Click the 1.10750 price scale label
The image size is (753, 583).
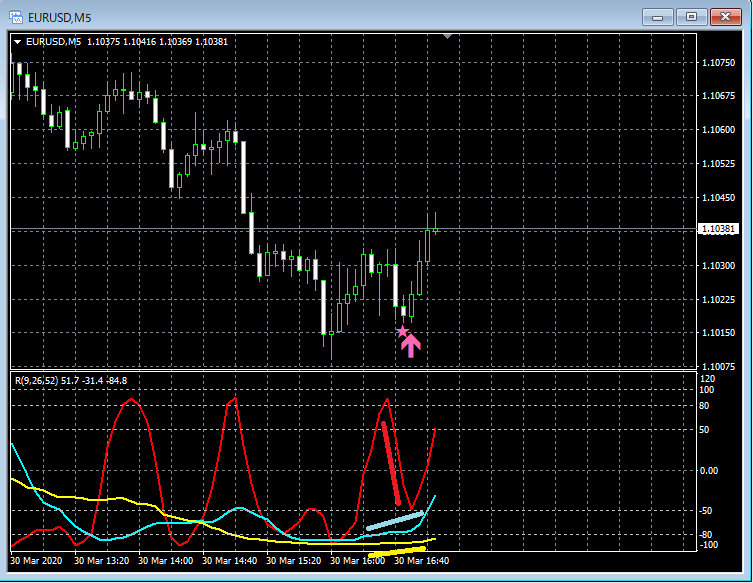718,63
